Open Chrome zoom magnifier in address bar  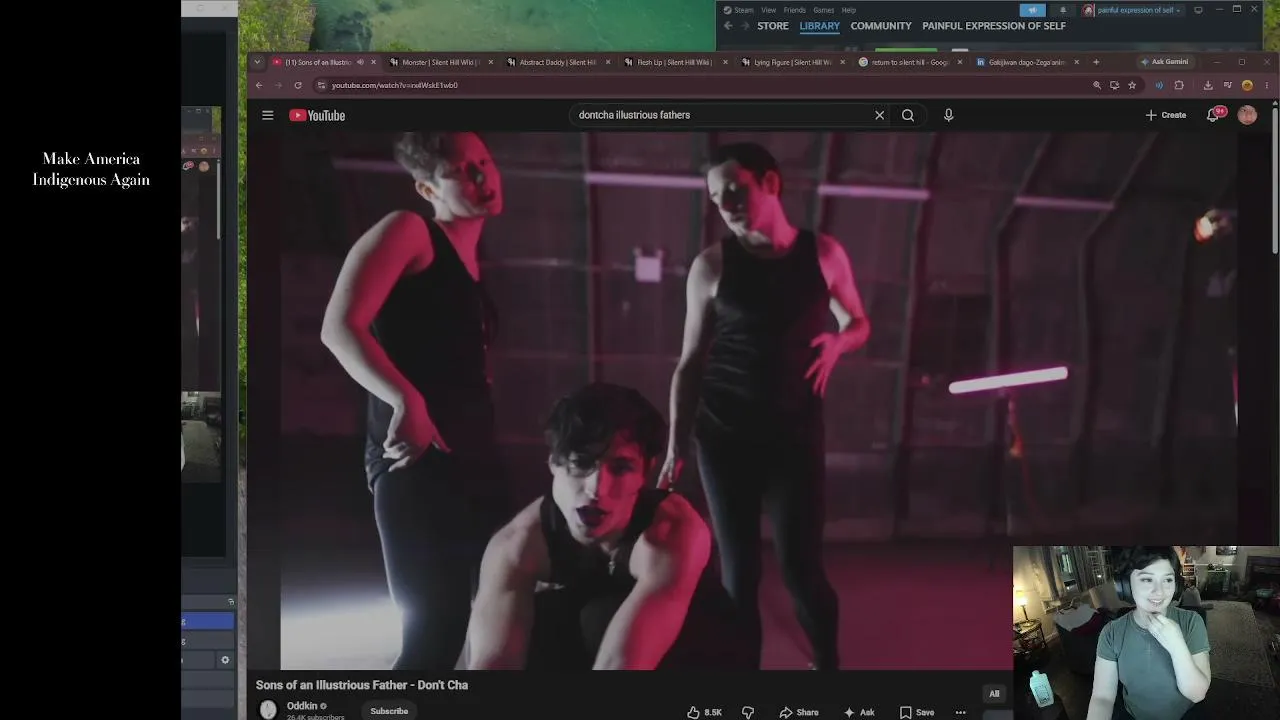point(1097,85)
